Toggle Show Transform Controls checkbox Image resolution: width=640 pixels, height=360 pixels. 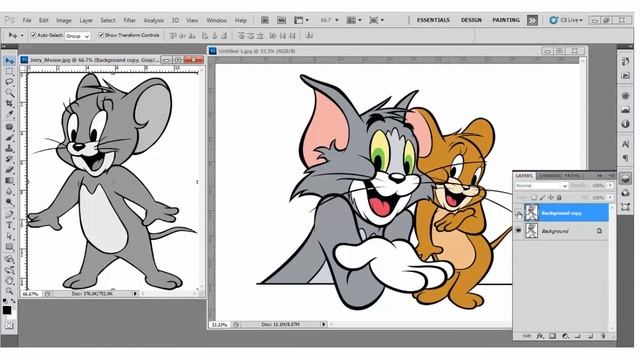(x=101, y=36)
